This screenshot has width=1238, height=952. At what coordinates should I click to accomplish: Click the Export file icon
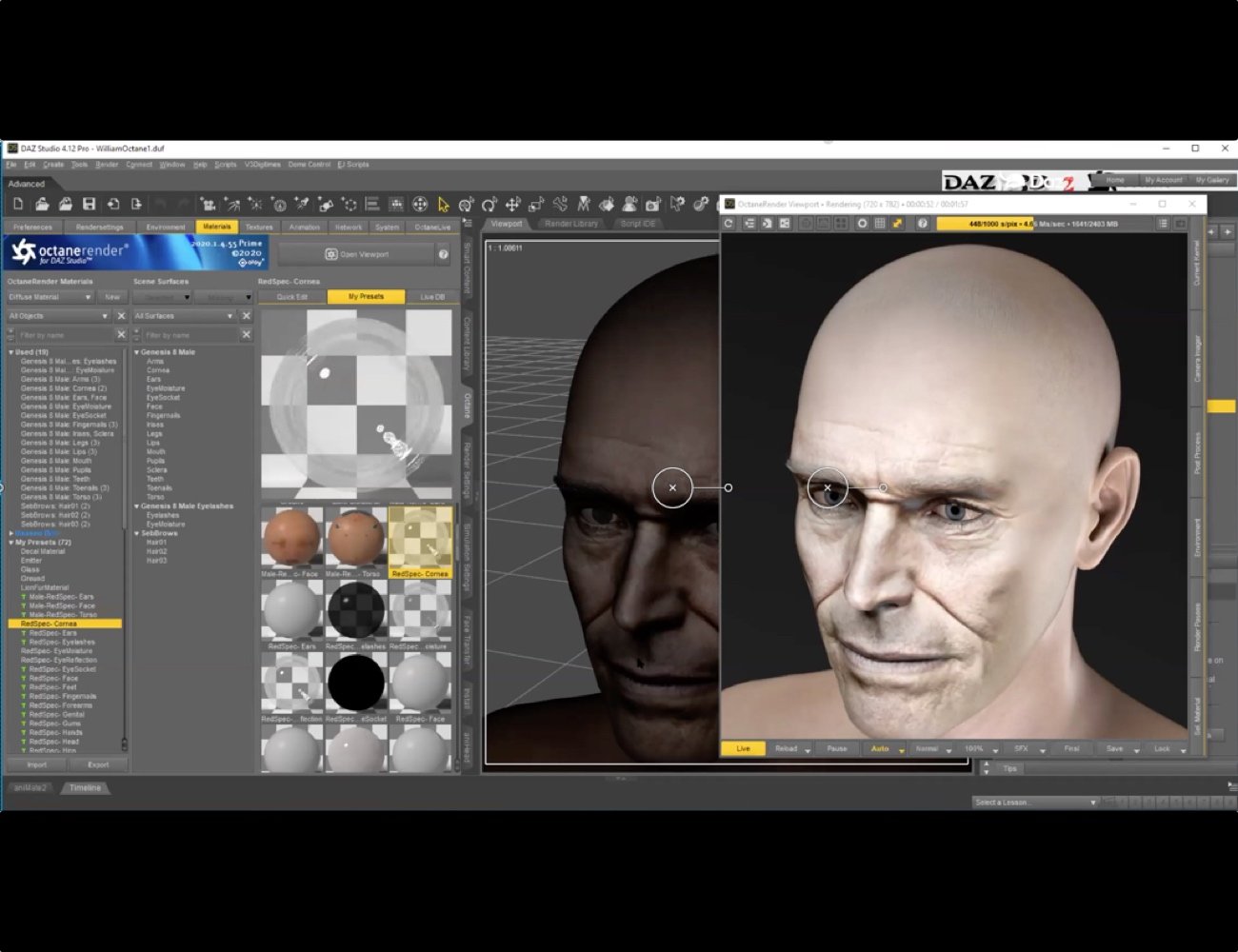point(136,204)
